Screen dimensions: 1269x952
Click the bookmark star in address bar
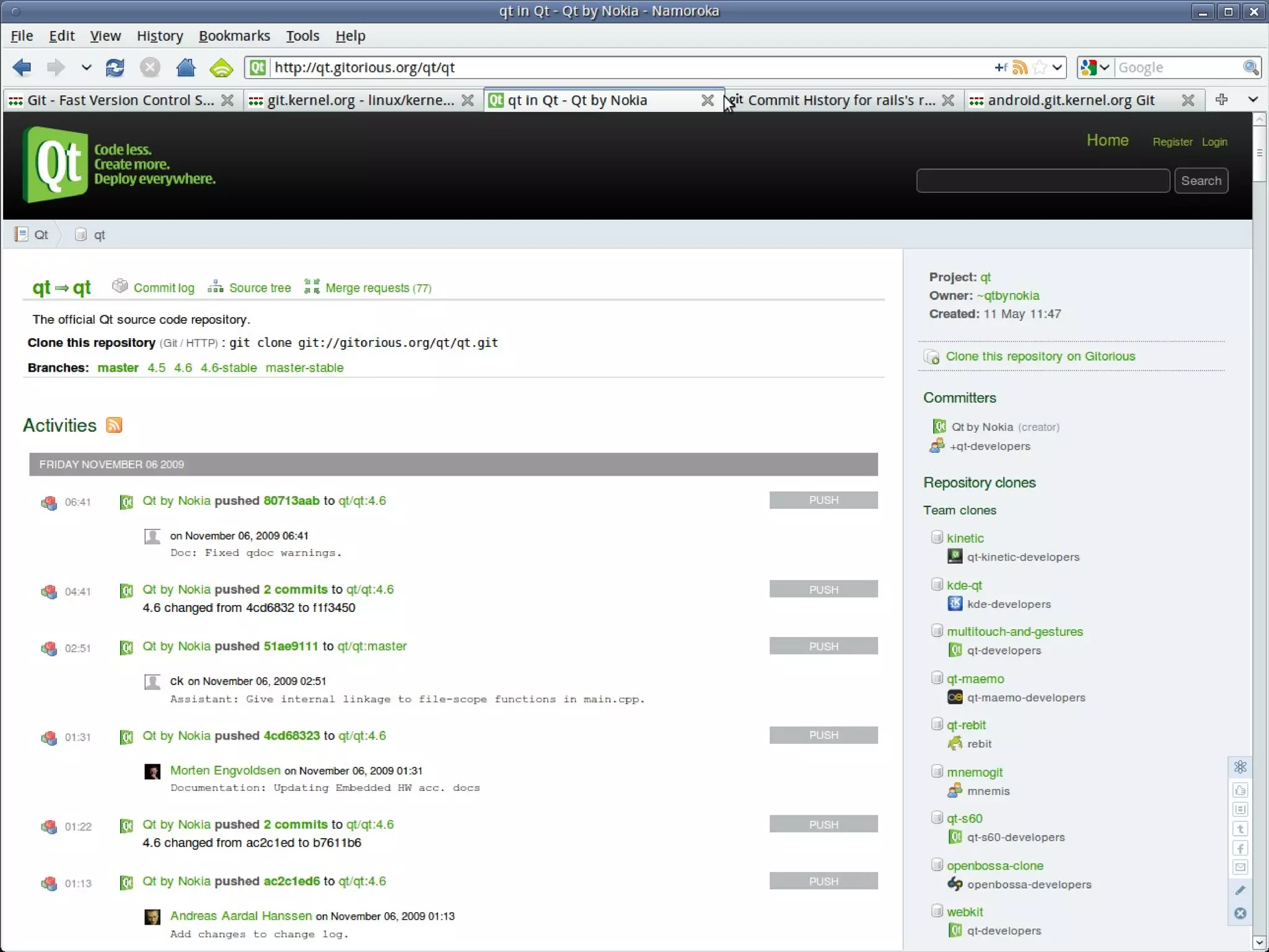1040,68
